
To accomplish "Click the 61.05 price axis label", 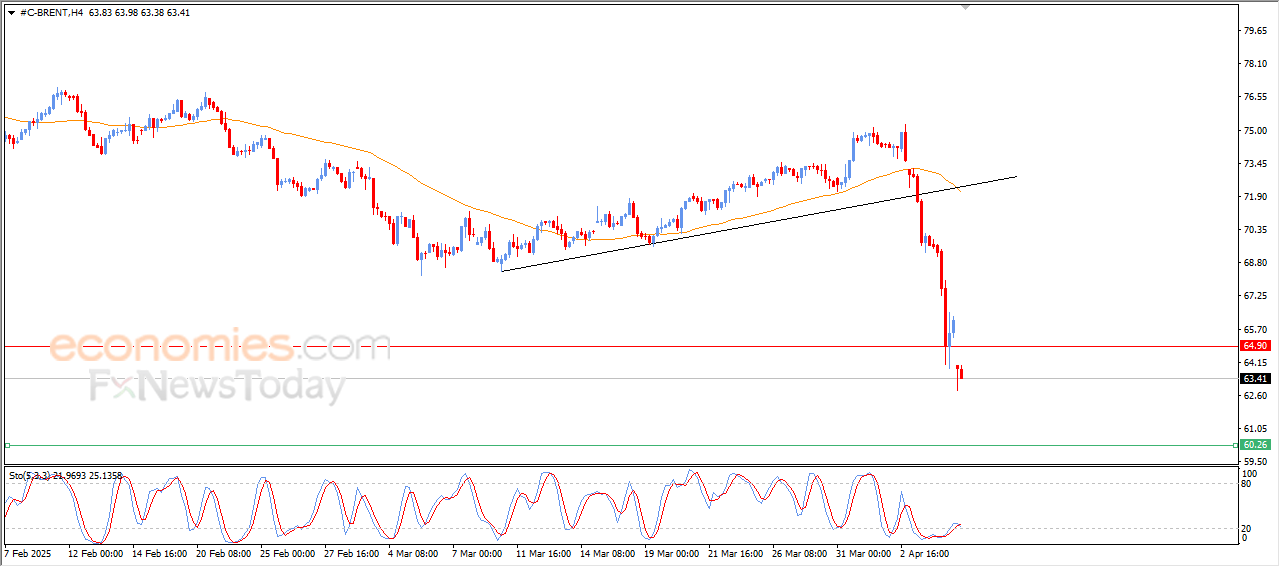I will (x=1254, y=428).
